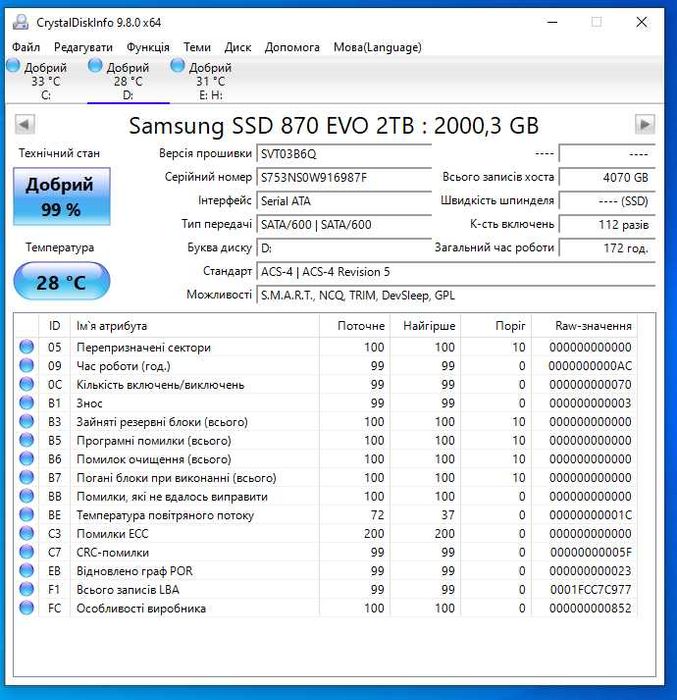The width and height of the screenshot is (677, 700).
Task: Click the serial number field S753NS0W916987F
Action: pyautogui.click(x=344, y=178)
